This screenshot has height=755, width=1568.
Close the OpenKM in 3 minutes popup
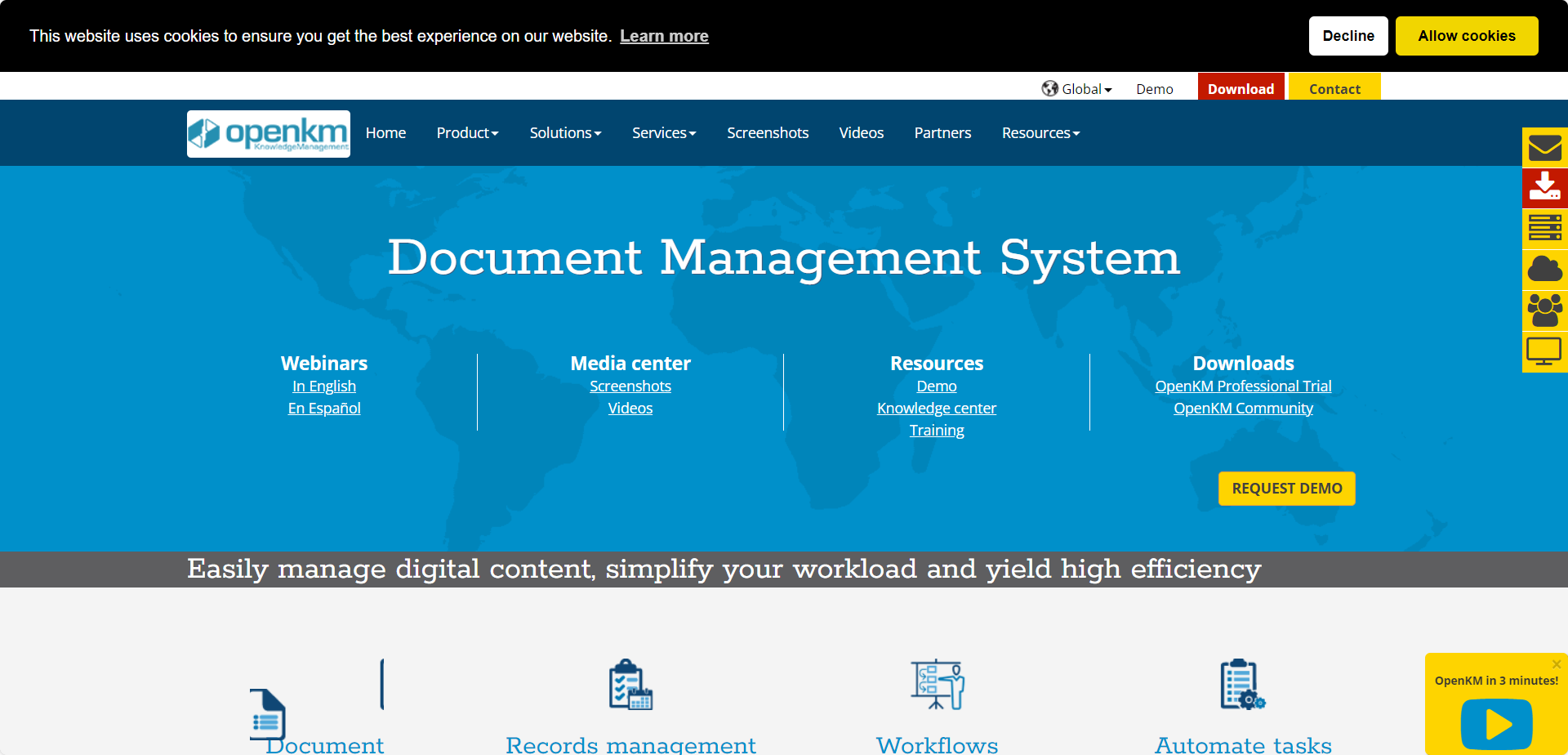click(x=1557, y=664)
